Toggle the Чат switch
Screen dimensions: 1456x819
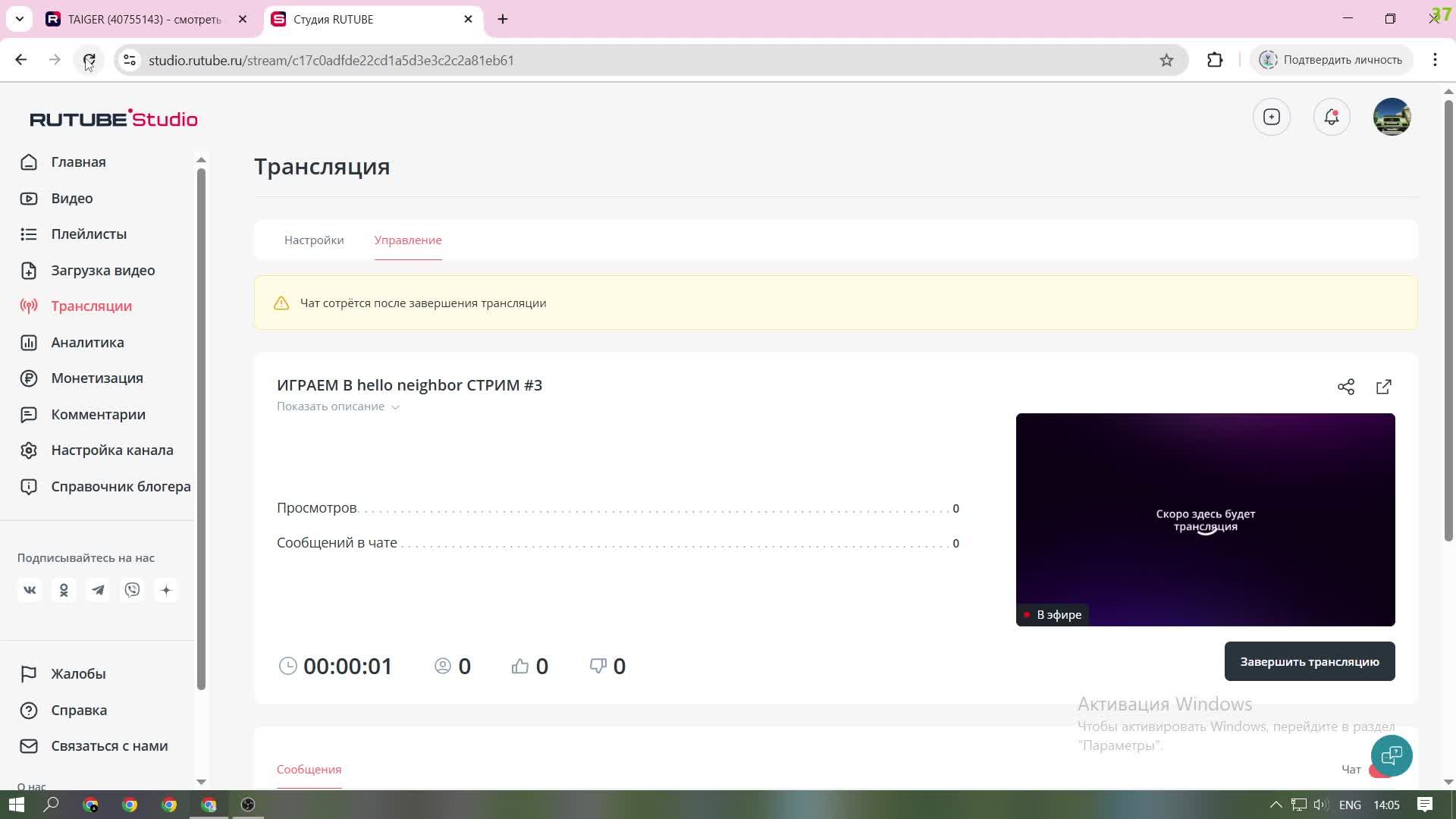(x=1376, y=770)
